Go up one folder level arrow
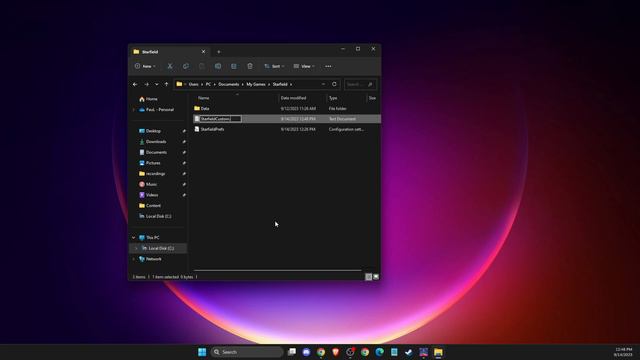Screen dimensions: 640x360 167,84
